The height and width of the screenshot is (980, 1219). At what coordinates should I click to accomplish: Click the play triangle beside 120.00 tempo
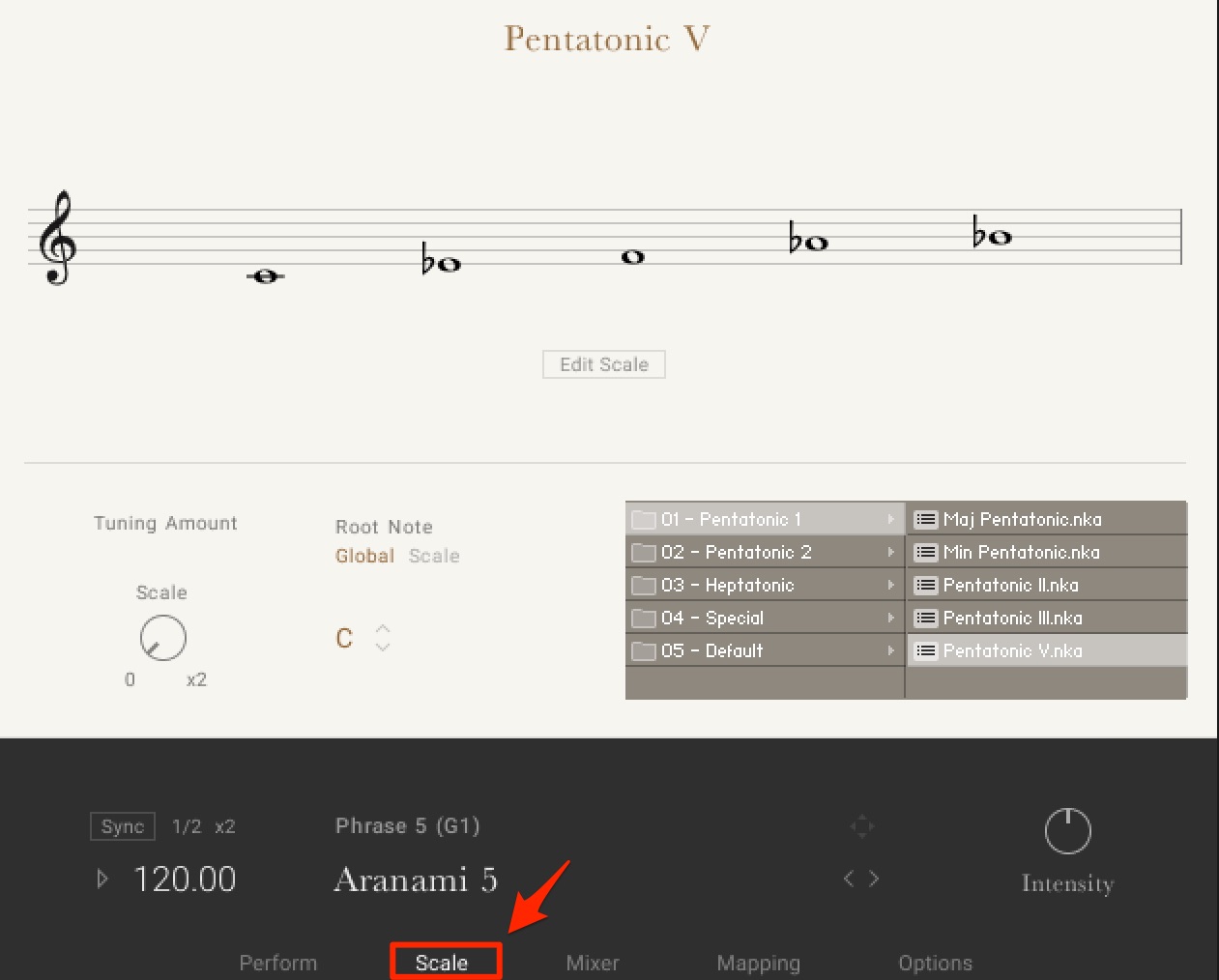pyautogui.click(x=102, y=879)
